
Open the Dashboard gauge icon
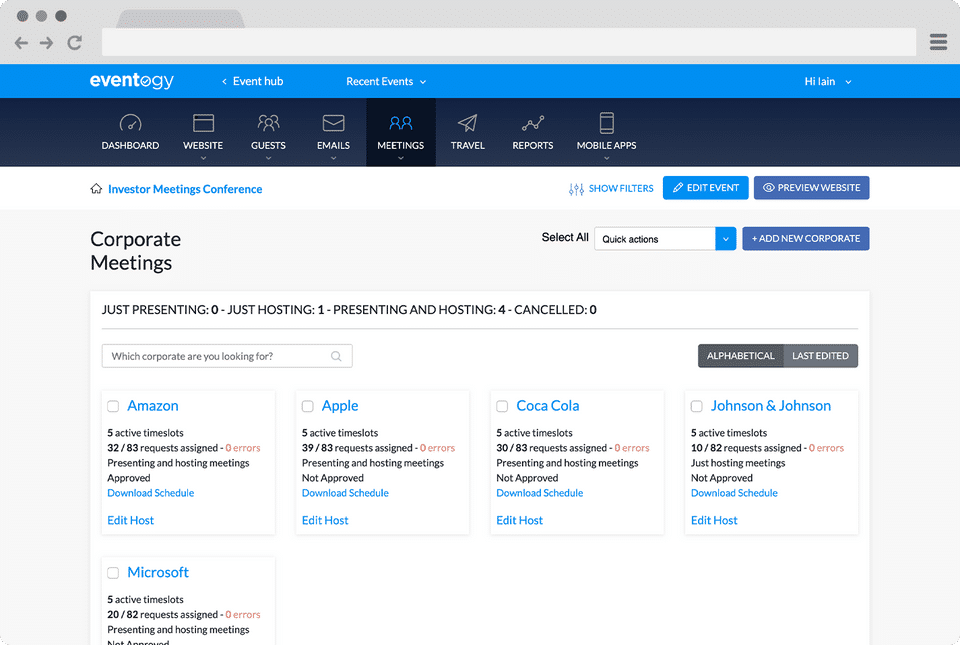coord(130,123)
